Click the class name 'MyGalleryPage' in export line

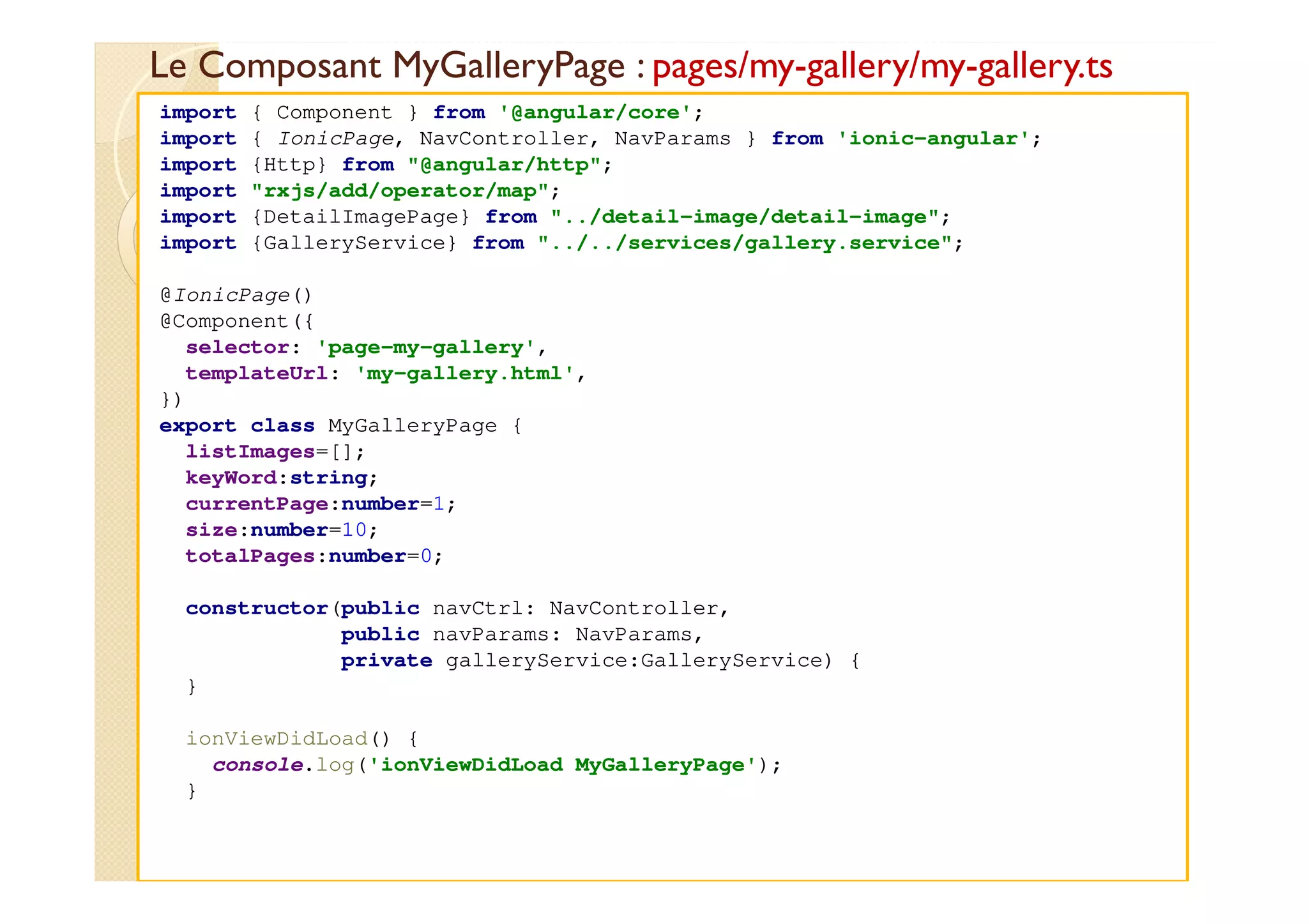(x=413, y=426)
